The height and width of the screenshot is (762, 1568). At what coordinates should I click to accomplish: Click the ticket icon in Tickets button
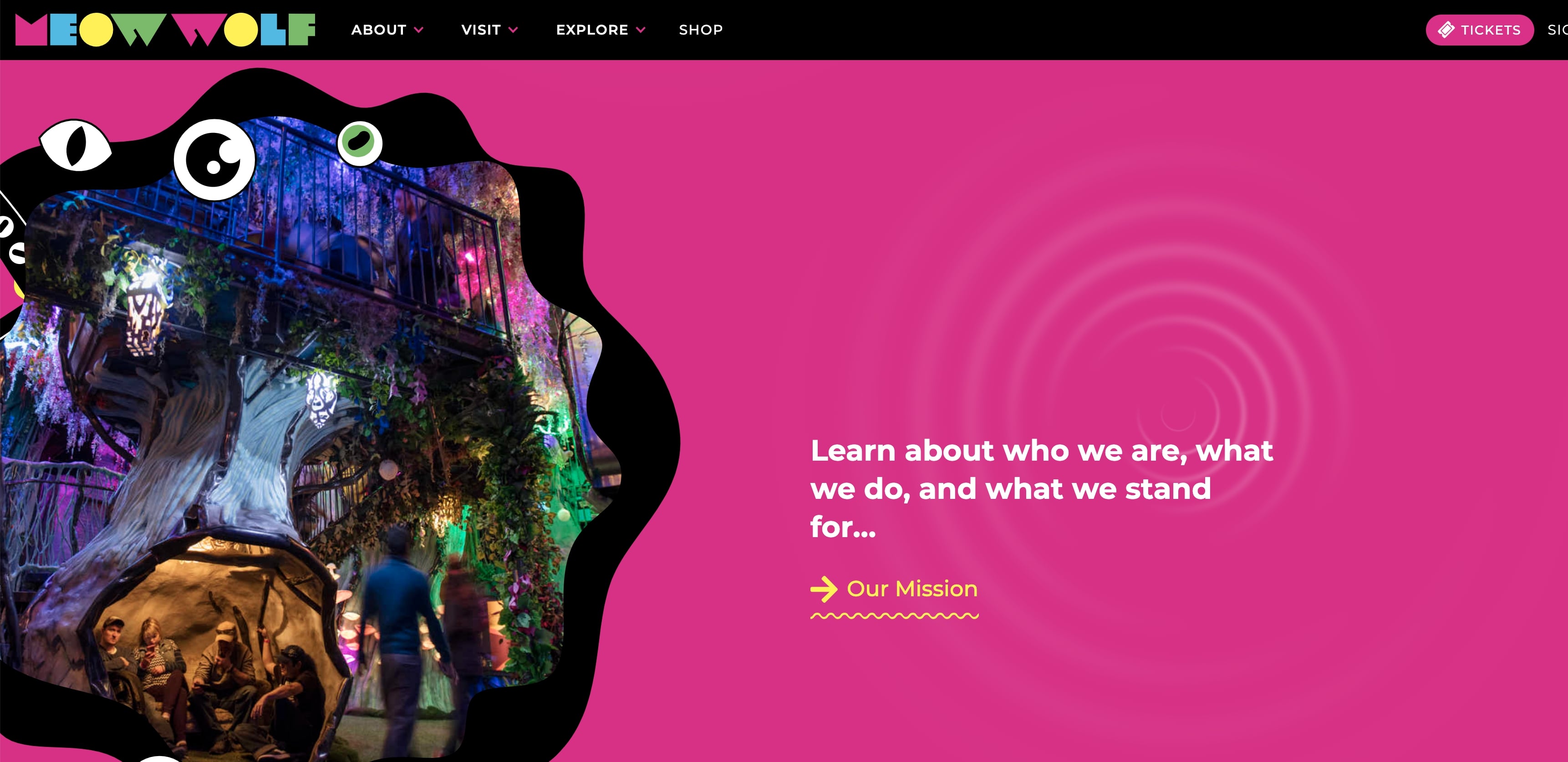[x=1446, y=30]
